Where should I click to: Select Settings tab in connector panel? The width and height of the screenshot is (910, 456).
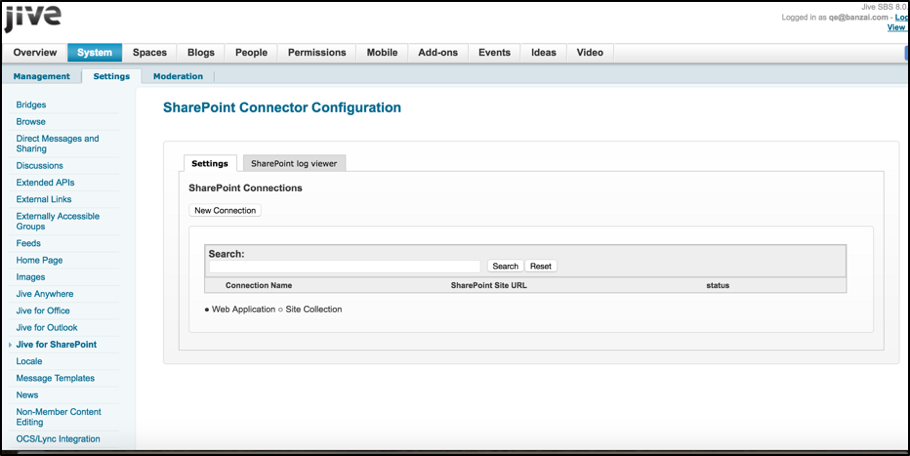(x=210, y=164)
